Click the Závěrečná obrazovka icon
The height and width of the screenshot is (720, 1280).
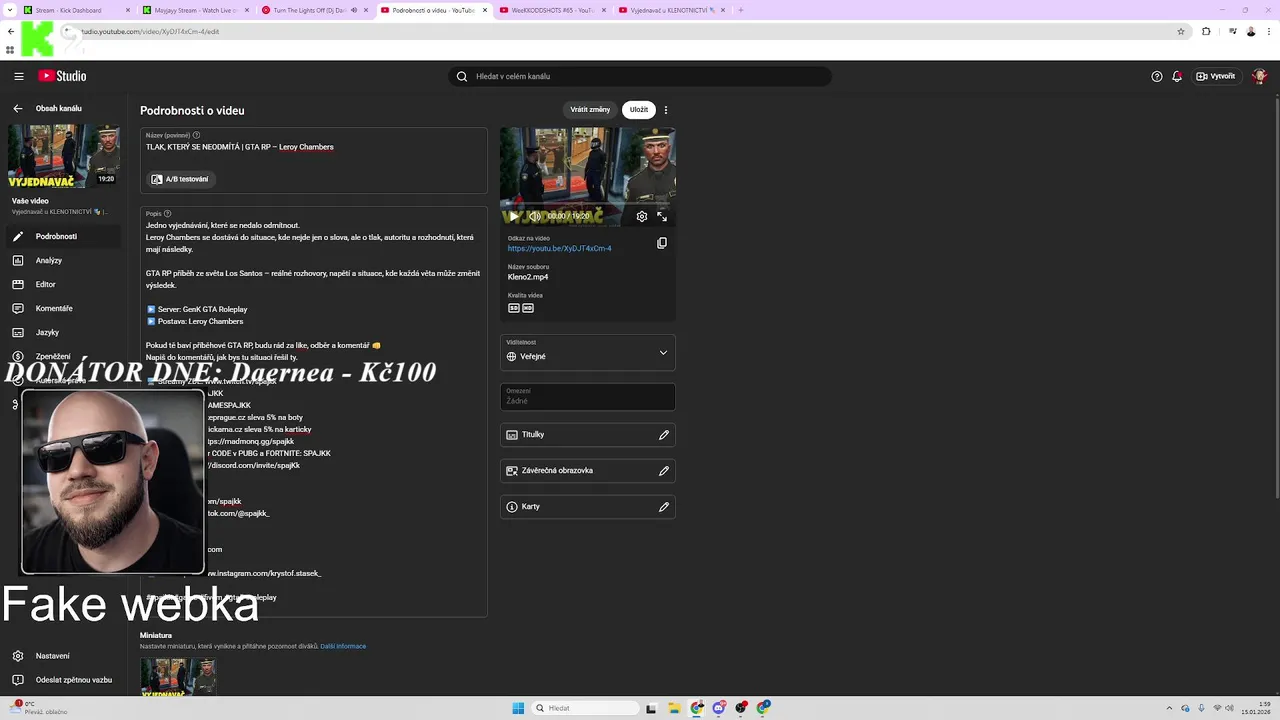512,471
